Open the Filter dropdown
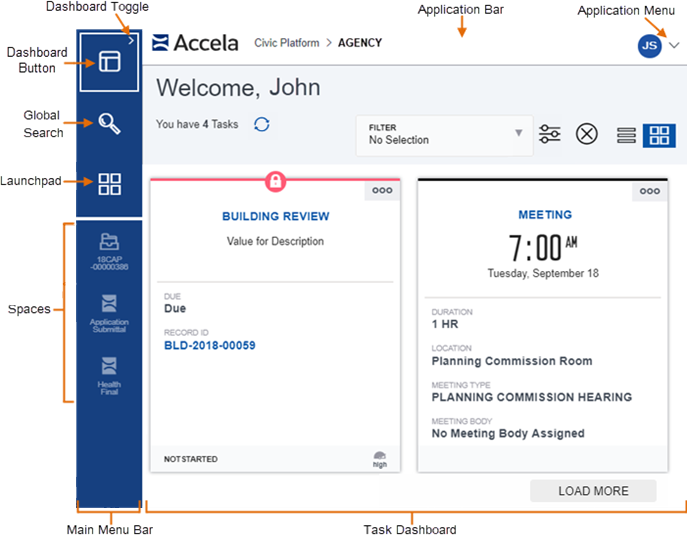The width and height of the screenshot is (687, 536). (x=445, y=134)
